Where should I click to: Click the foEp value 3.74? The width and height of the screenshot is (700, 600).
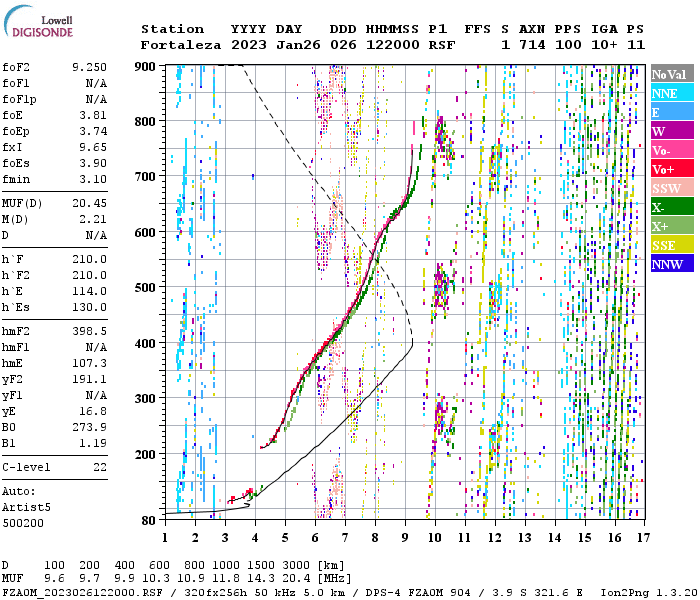[93, 131]
